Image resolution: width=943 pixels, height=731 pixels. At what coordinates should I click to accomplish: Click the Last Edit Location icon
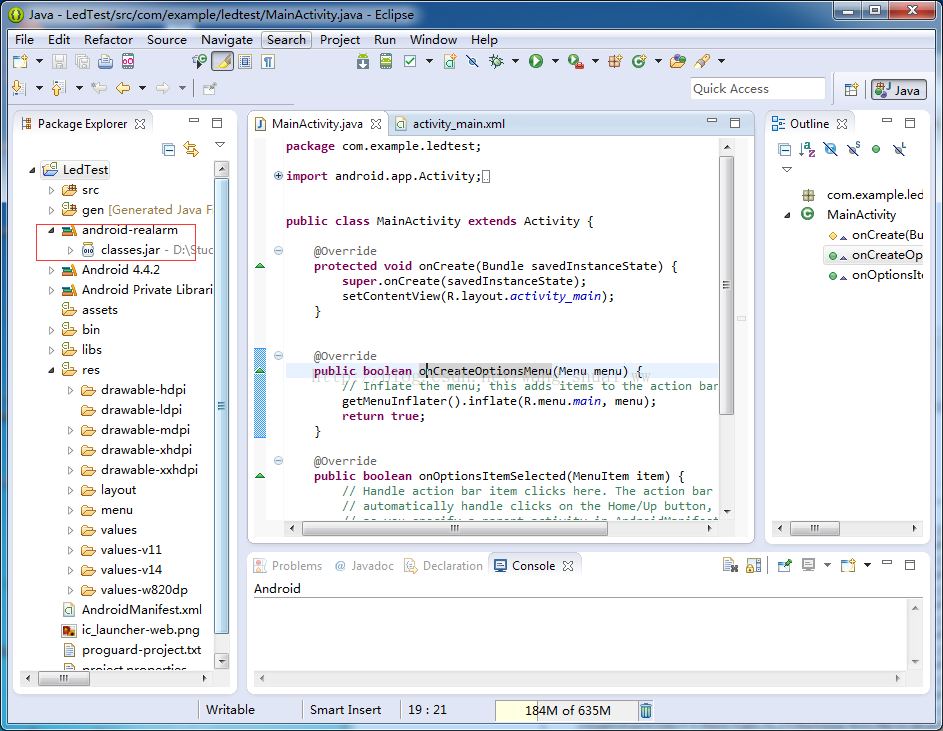tap(99, 88)
